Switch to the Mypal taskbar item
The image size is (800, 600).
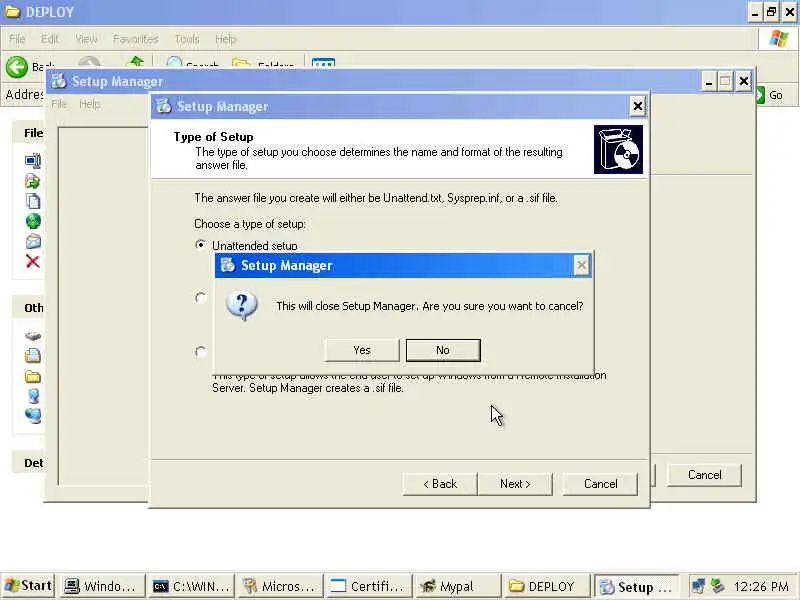pyautogui.click(x=458, y=586)
